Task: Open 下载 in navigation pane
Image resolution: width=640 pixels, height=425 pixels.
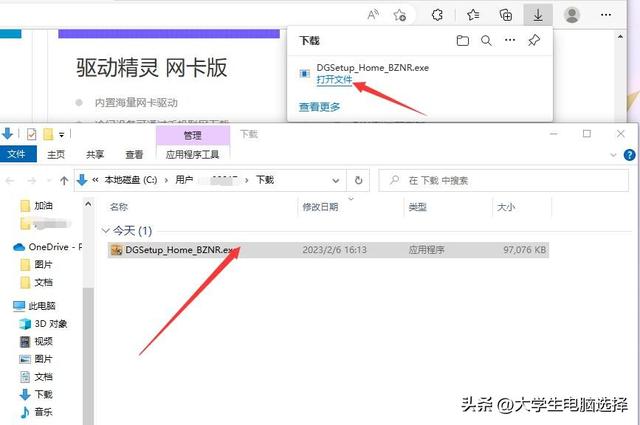Action: tap(37, 394)
